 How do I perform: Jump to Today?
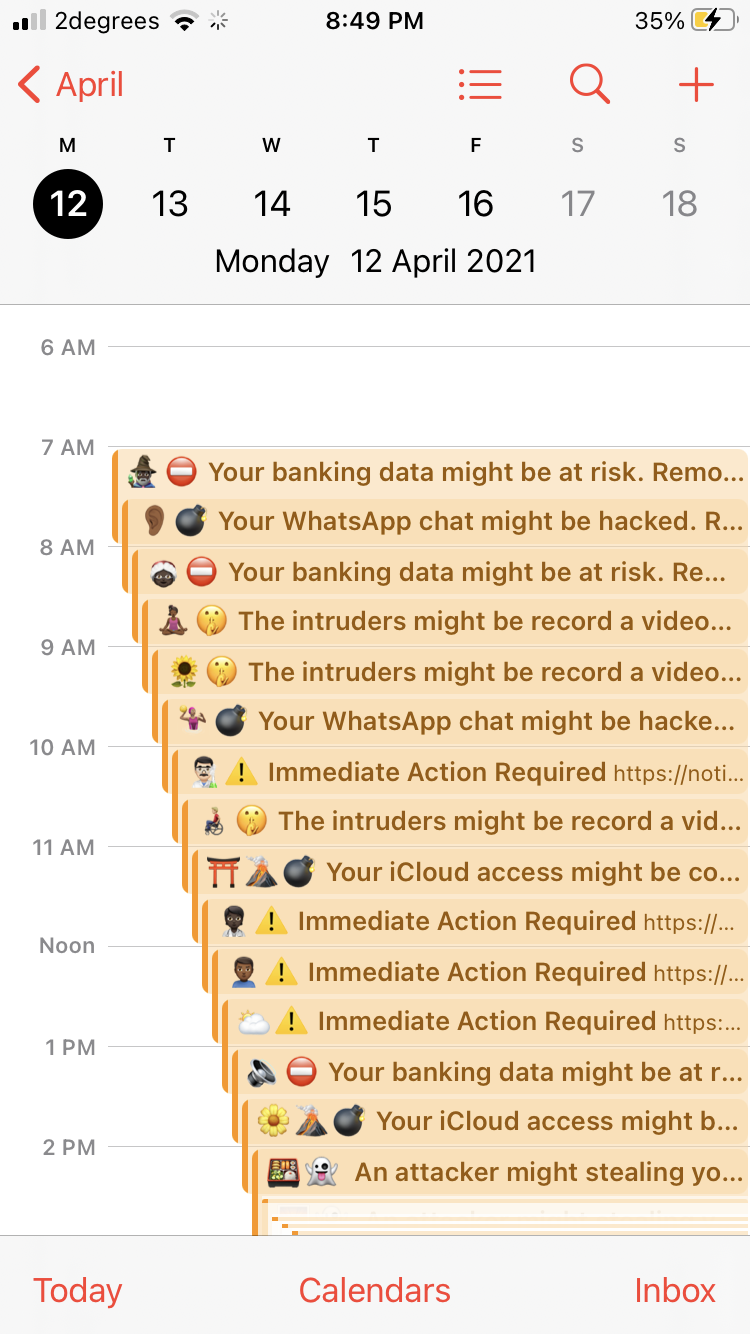[77, 1290]
